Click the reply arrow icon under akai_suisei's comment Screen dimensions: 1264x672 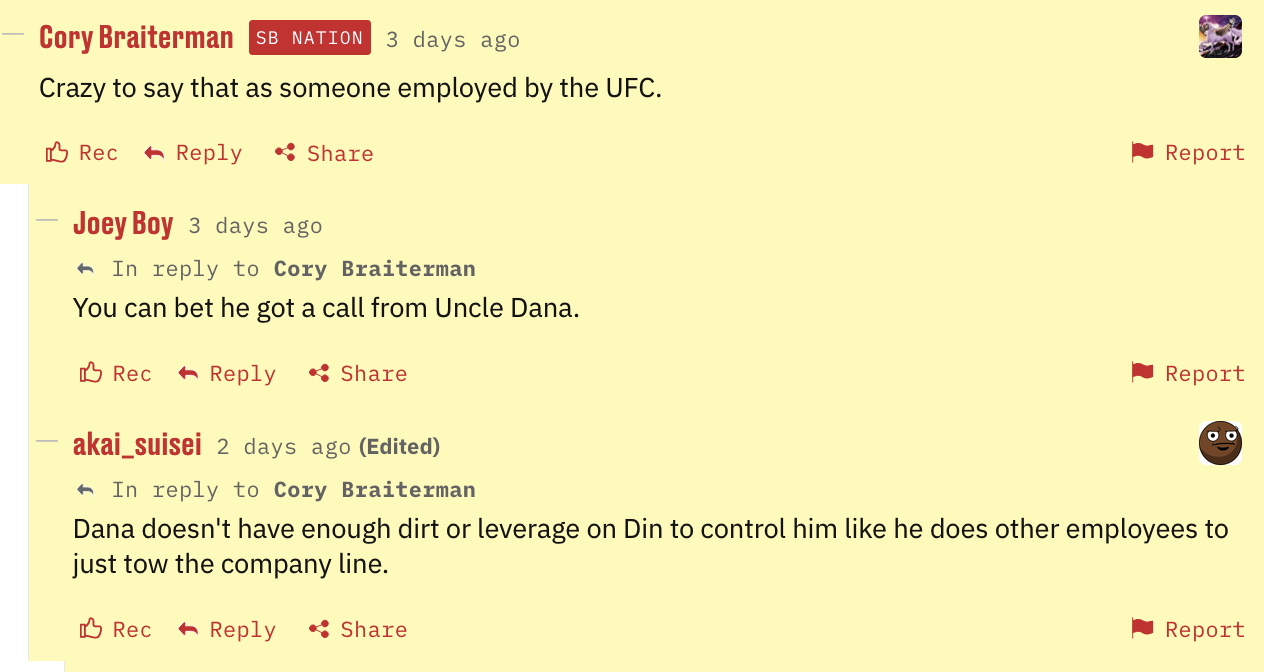pos(188,630)
